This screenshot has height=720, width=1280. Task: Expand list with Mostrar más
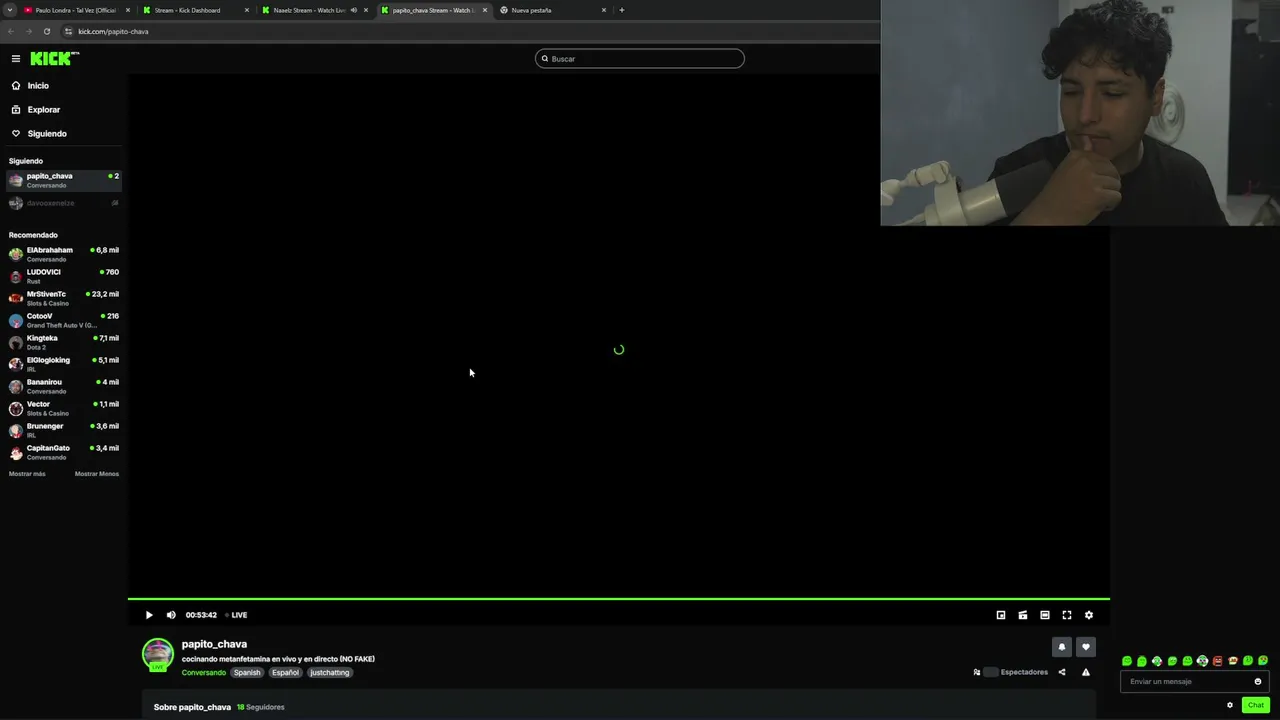tap(27, 474)
